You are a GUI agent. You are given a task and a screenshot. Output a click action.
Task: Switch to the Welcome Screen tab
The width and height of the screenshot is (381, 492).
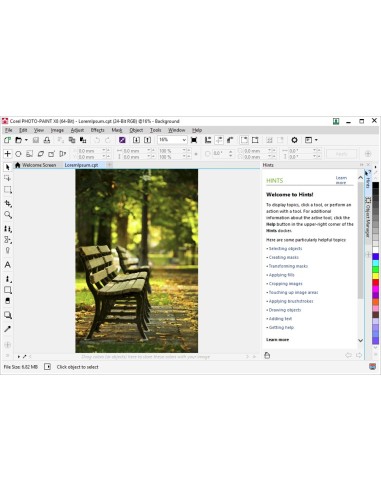click(x=36, y=165)
